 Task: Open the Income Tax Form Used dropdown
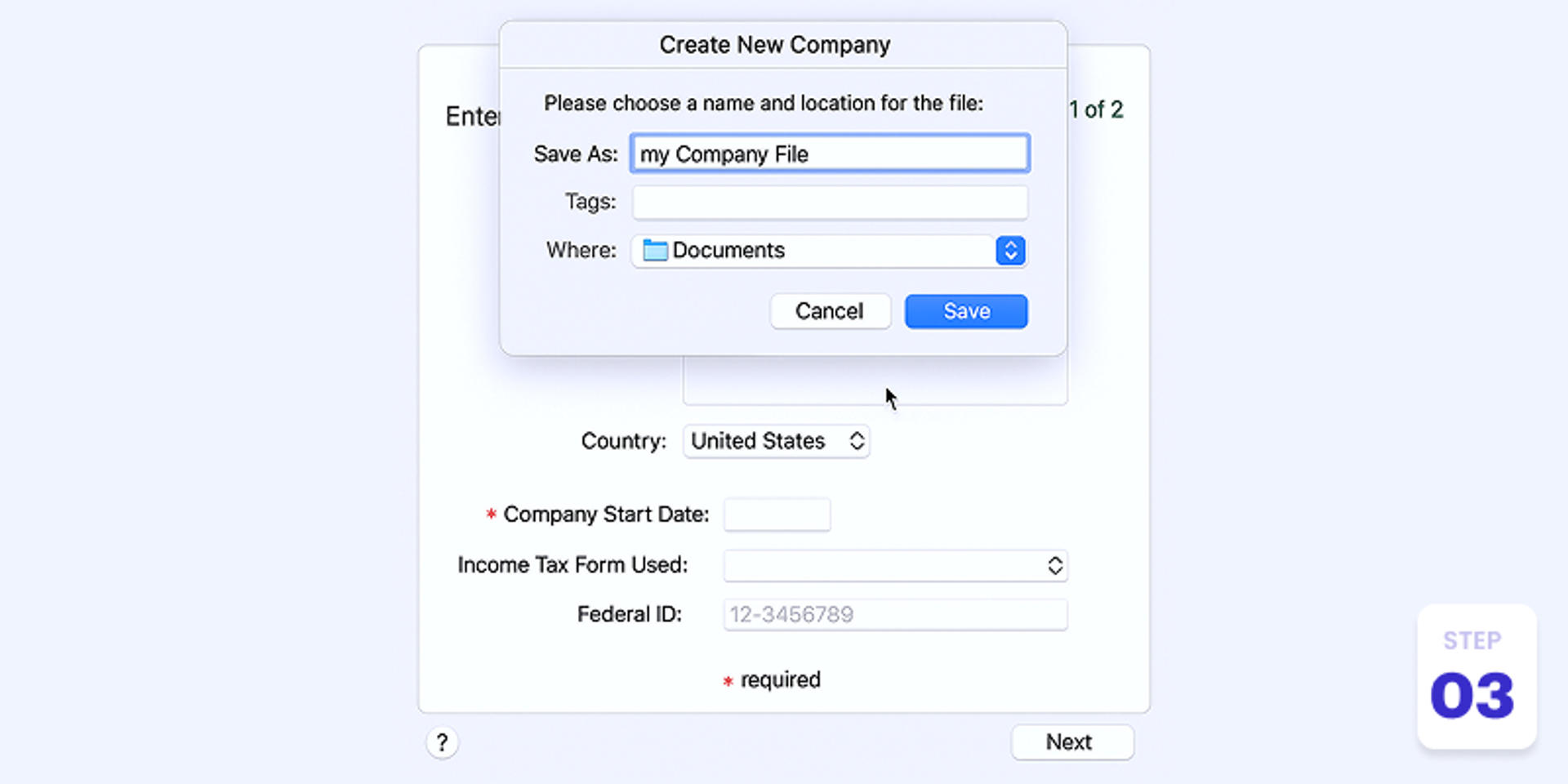pyautogui.click(x=894, y=565)
